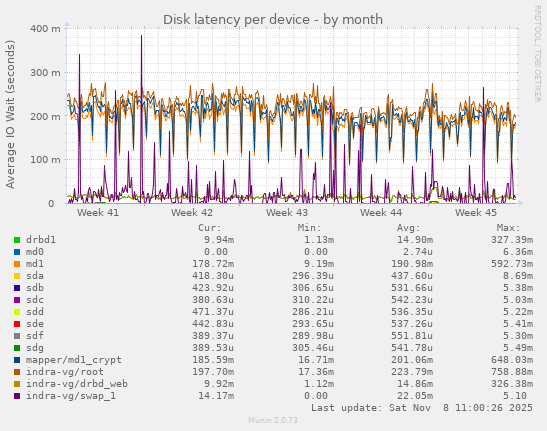Click the md1 orange legend swatch
The height and width of the screenshot is (431, 547).
click(17, 264)
